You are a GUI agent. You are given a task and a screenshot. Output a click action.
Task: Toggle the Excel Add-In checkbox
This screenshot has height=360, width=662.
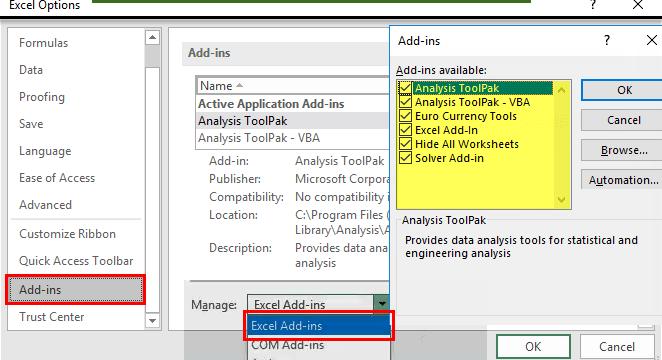tap(405, 130)
